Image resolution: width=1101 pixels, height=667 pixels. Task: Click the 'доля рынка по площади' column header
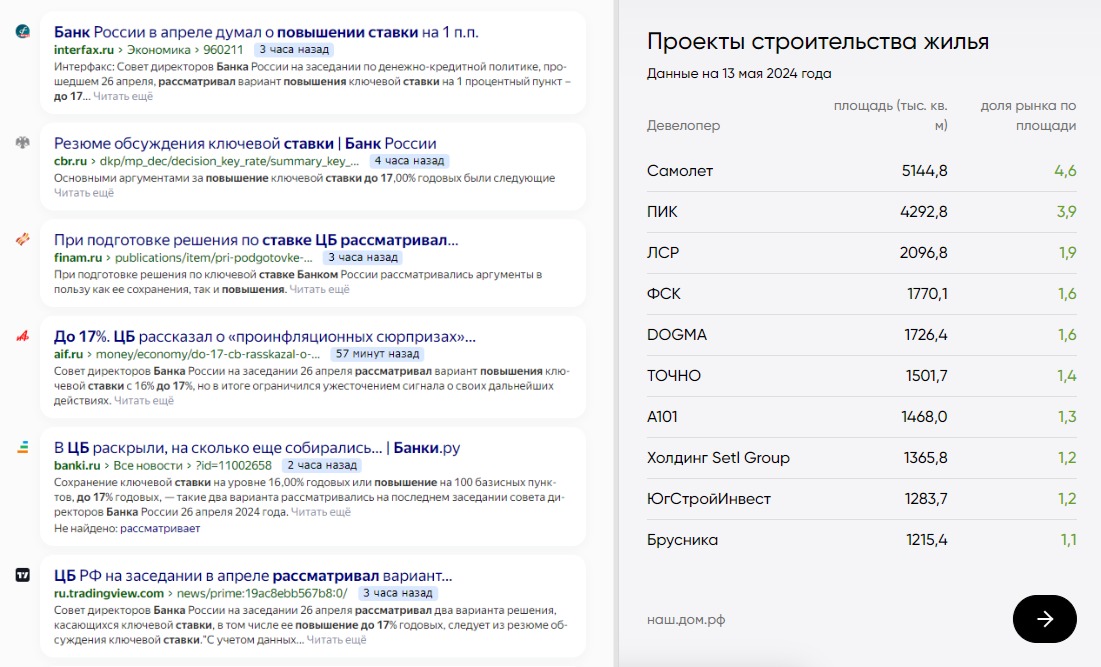1028,115
